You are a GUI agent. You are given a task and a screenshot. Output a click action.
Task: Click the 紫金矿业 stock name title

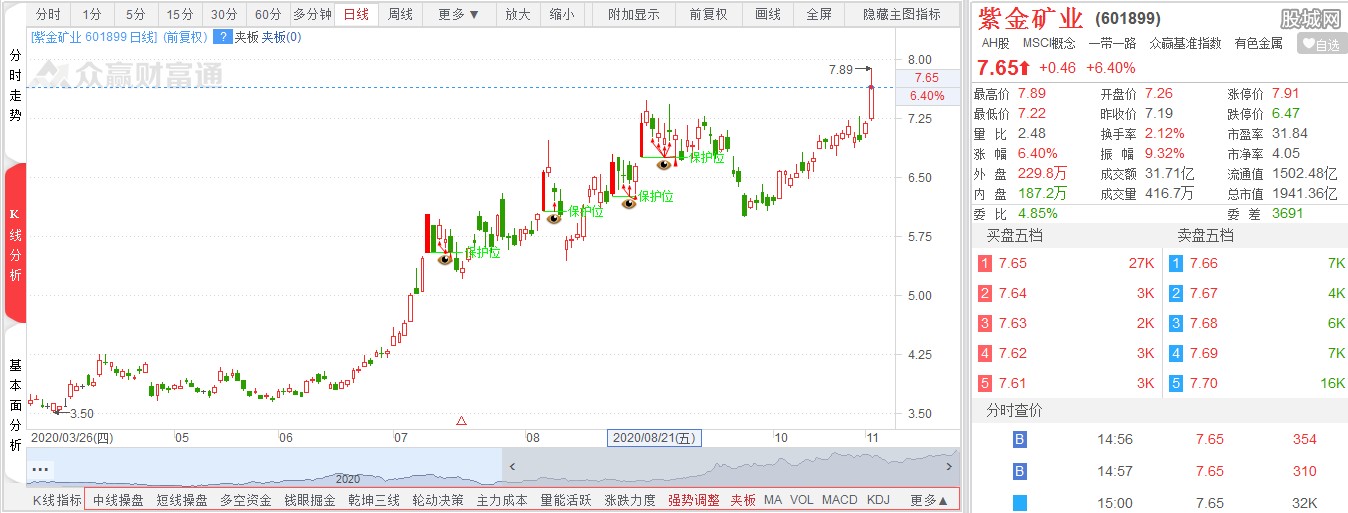tap(1030, 17)
